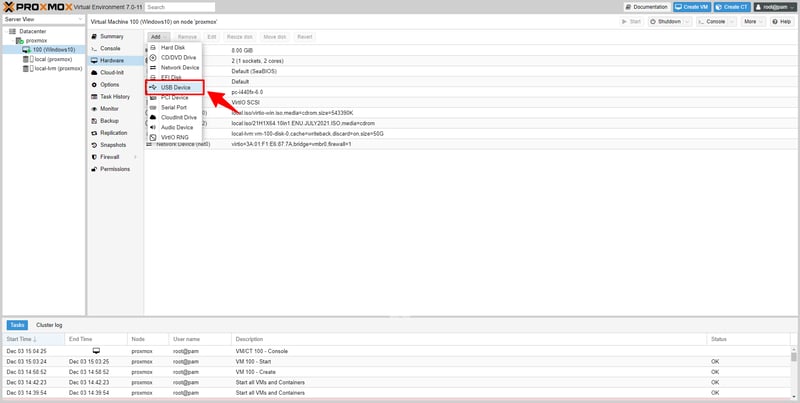Image resolution: width=800 pixels, height=403 pixels.
Task: Open the Server View dropdown
Action: pyautogui.click(x=41, y=19)
